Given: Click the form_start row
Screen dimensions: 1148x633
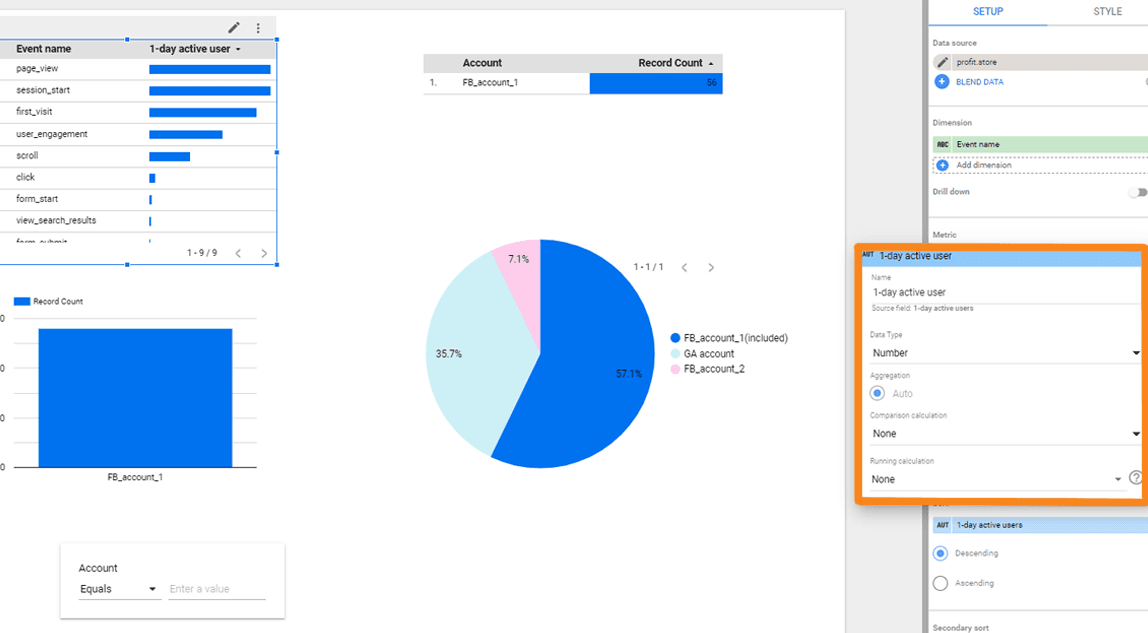Looking at the screenshot, I should click(138, 199).
